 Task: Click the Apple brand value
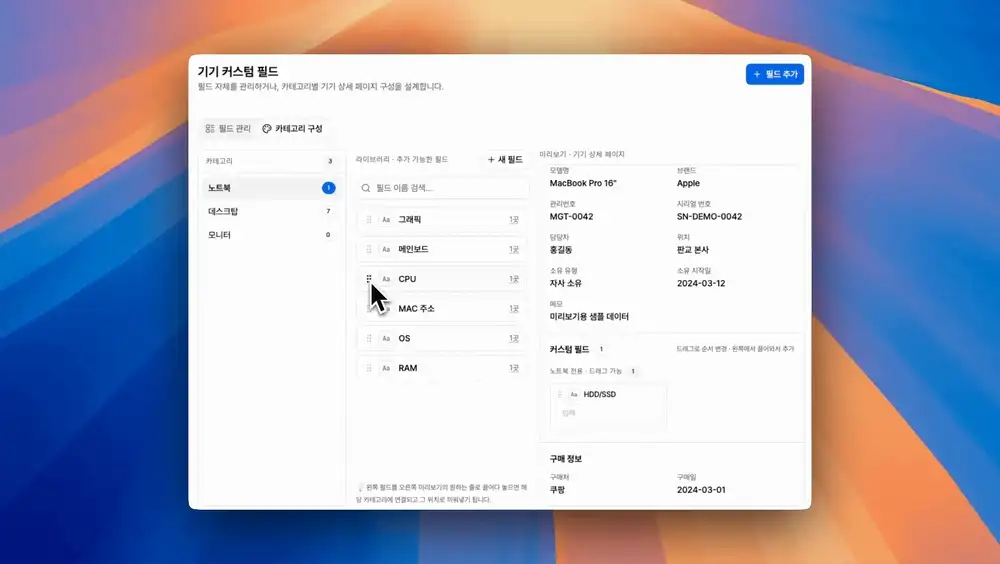pos(688,183)
